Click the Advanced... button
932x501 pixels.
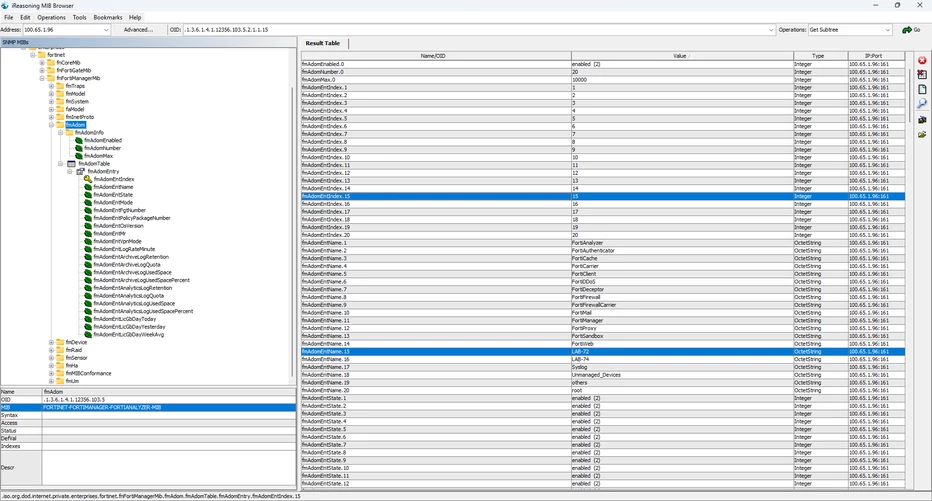click(138, 30)
